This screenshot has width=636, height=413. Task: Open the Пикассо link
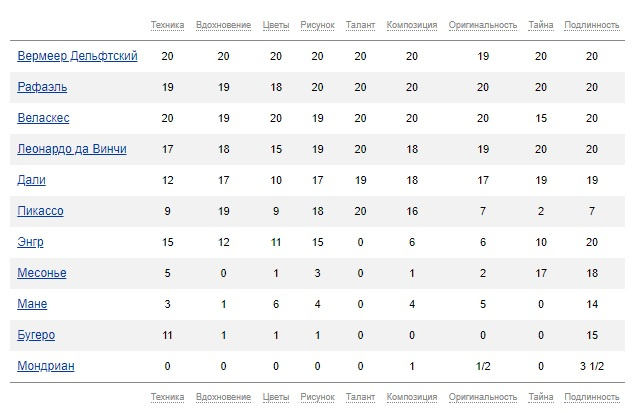(x=41, y=212)
